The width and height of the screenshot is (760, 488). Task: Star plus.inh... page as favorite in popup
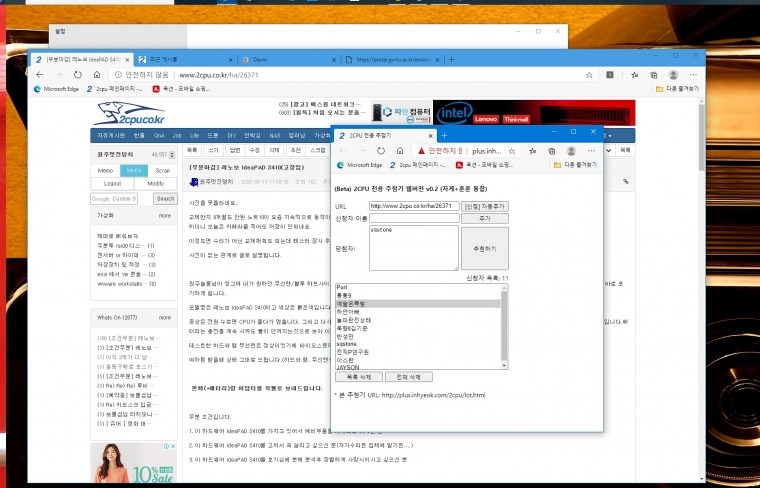(x=511, y=151)
